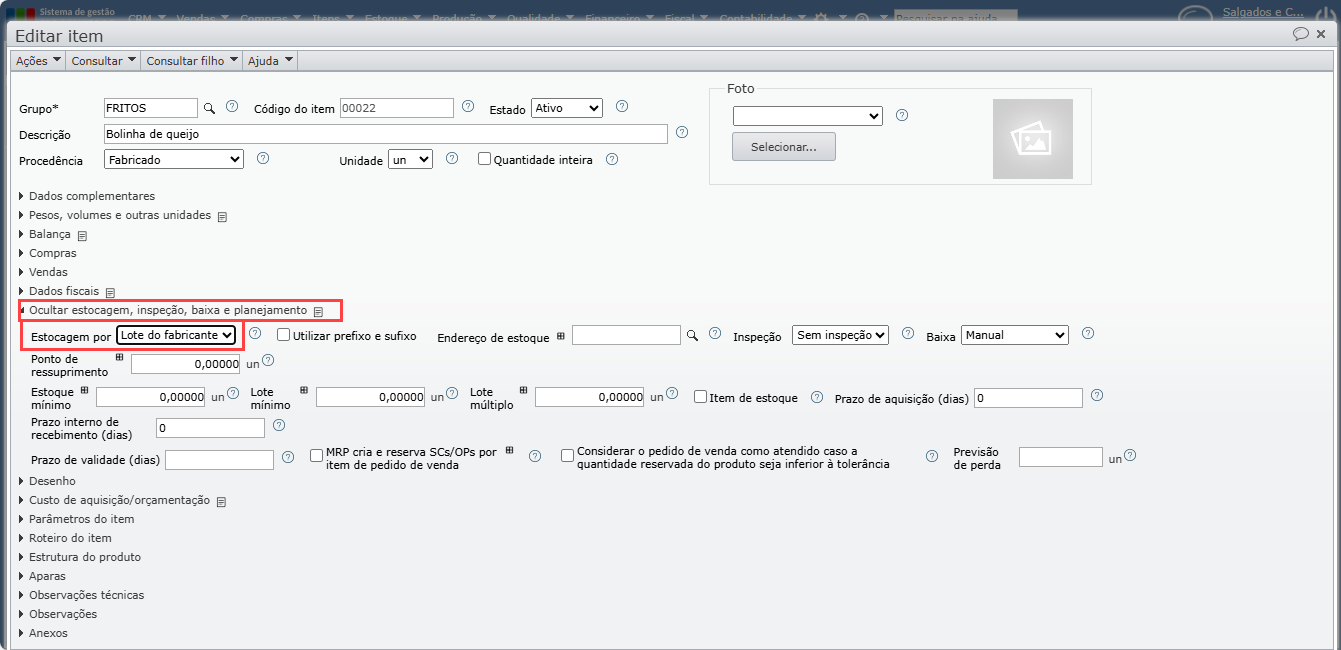The image size is (1341, 650).
Task: Open the Inspeção dropdown
Action: tap(840, 335)
